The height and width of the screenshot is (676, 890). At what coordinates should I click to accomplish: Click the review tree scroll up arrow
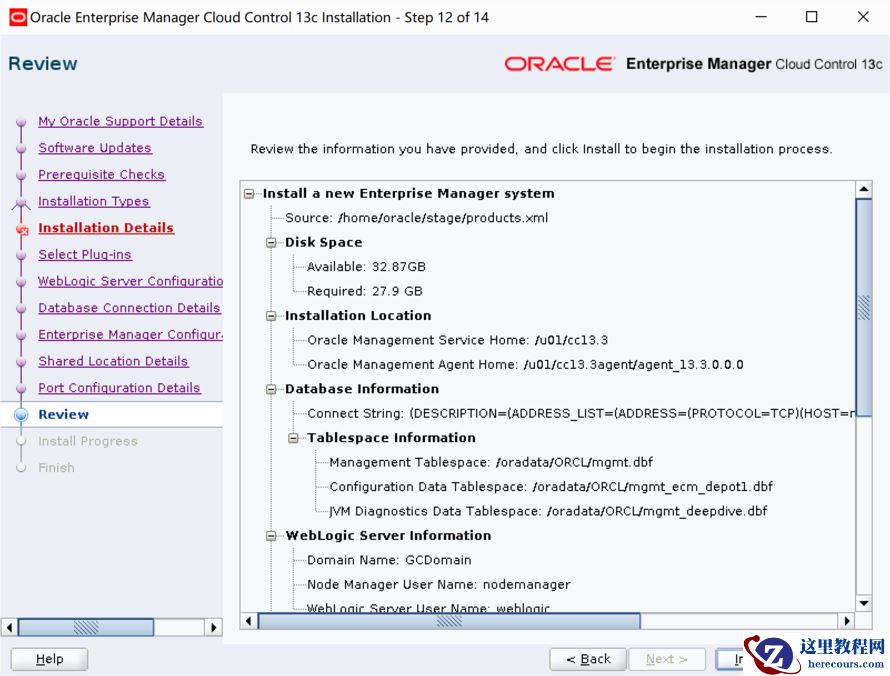(863, 189)
